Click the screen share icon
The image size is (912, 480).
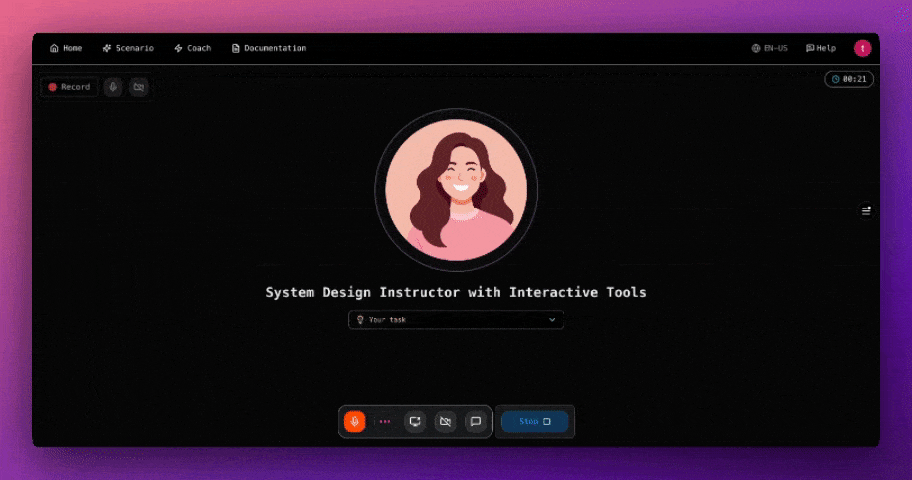click(x=415, y=422)
